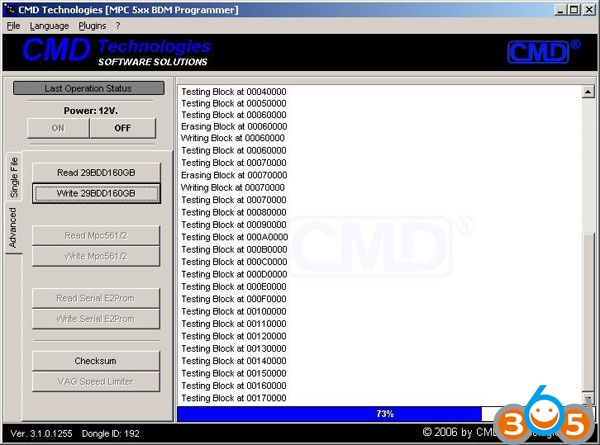Select log line 'Erasing Block at 00070000'
Viewport: 600px width, 445px height.
tap(234, 175)
